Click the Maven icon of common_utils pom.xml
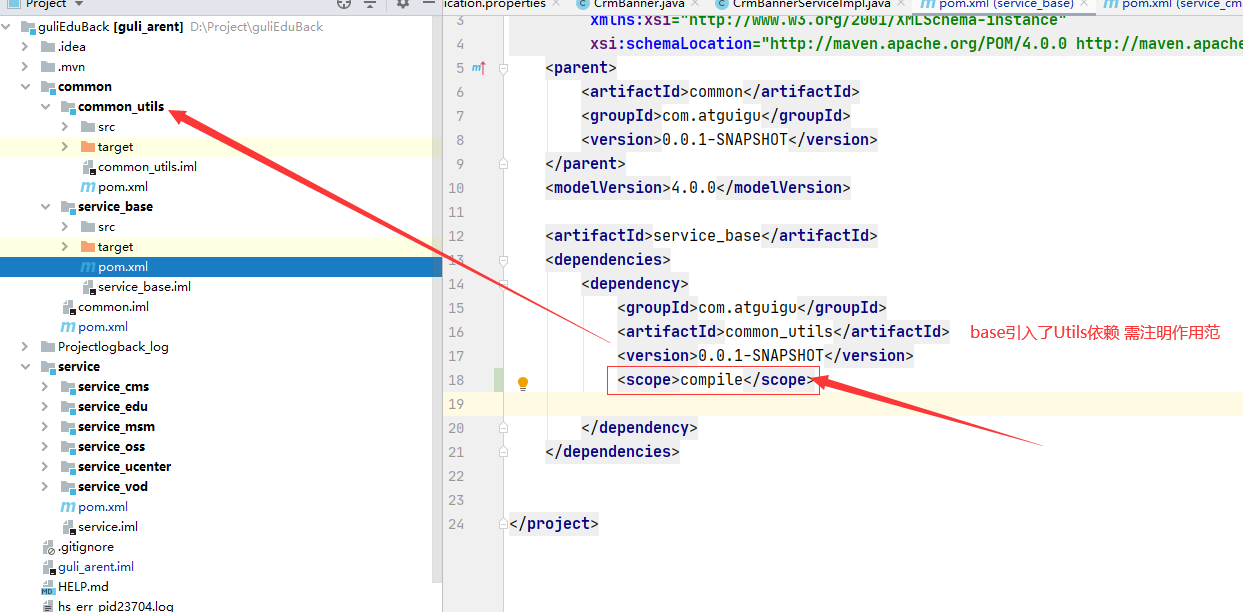 (88, 187)
